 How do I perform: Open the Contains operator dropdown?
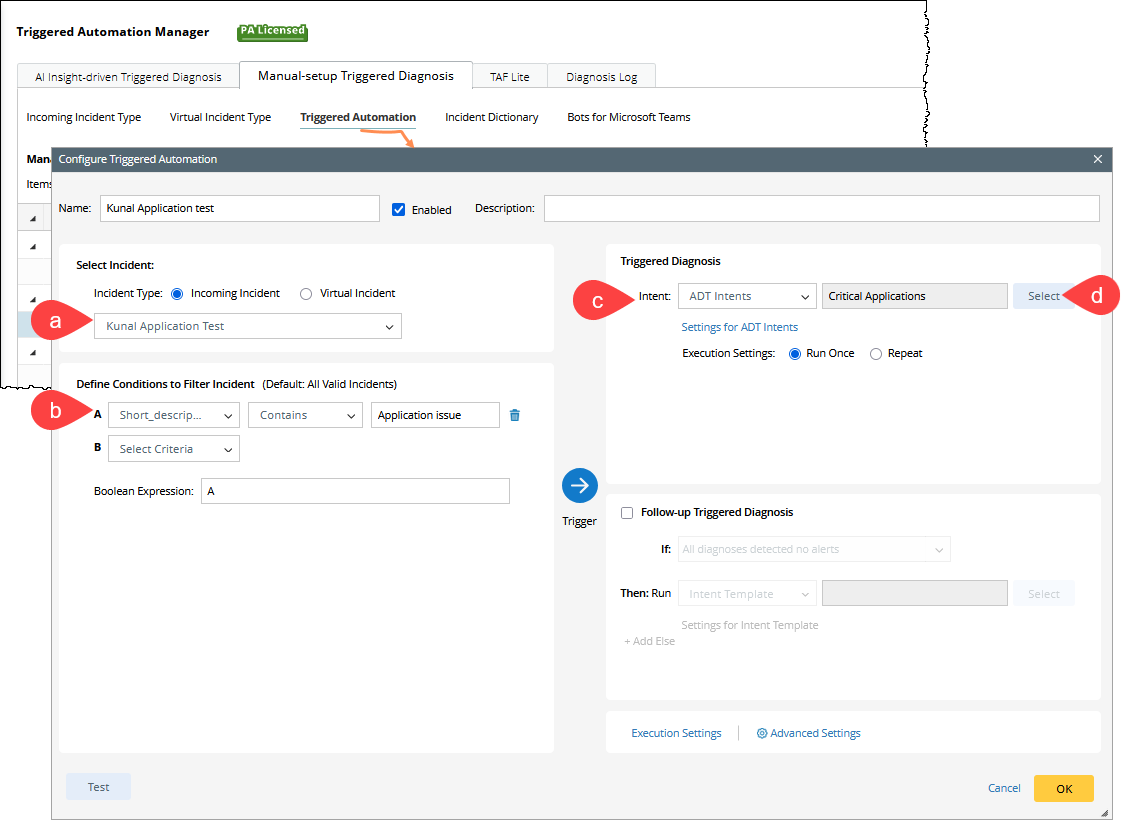305,415
